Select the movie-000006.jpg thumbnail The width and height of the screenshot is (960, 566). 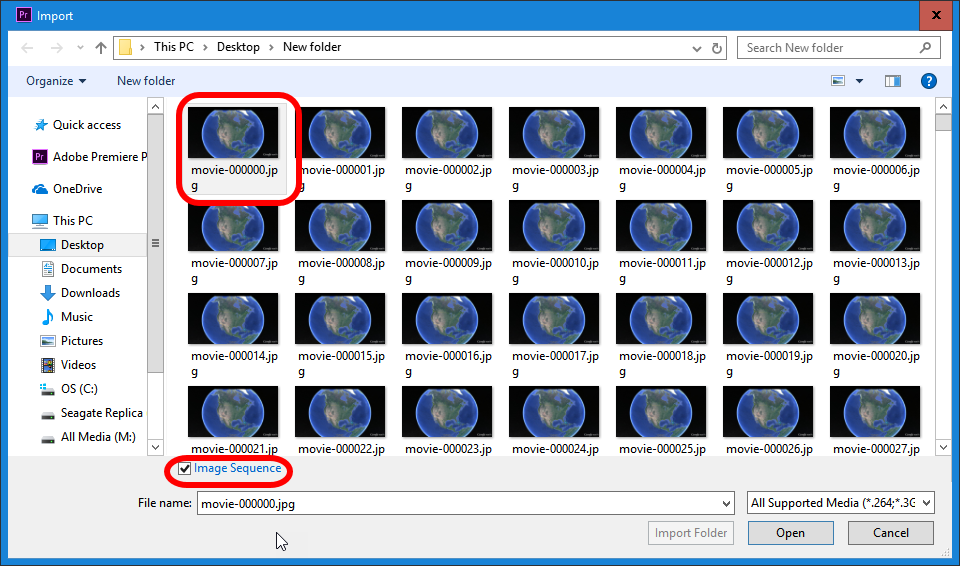[875, 134]
